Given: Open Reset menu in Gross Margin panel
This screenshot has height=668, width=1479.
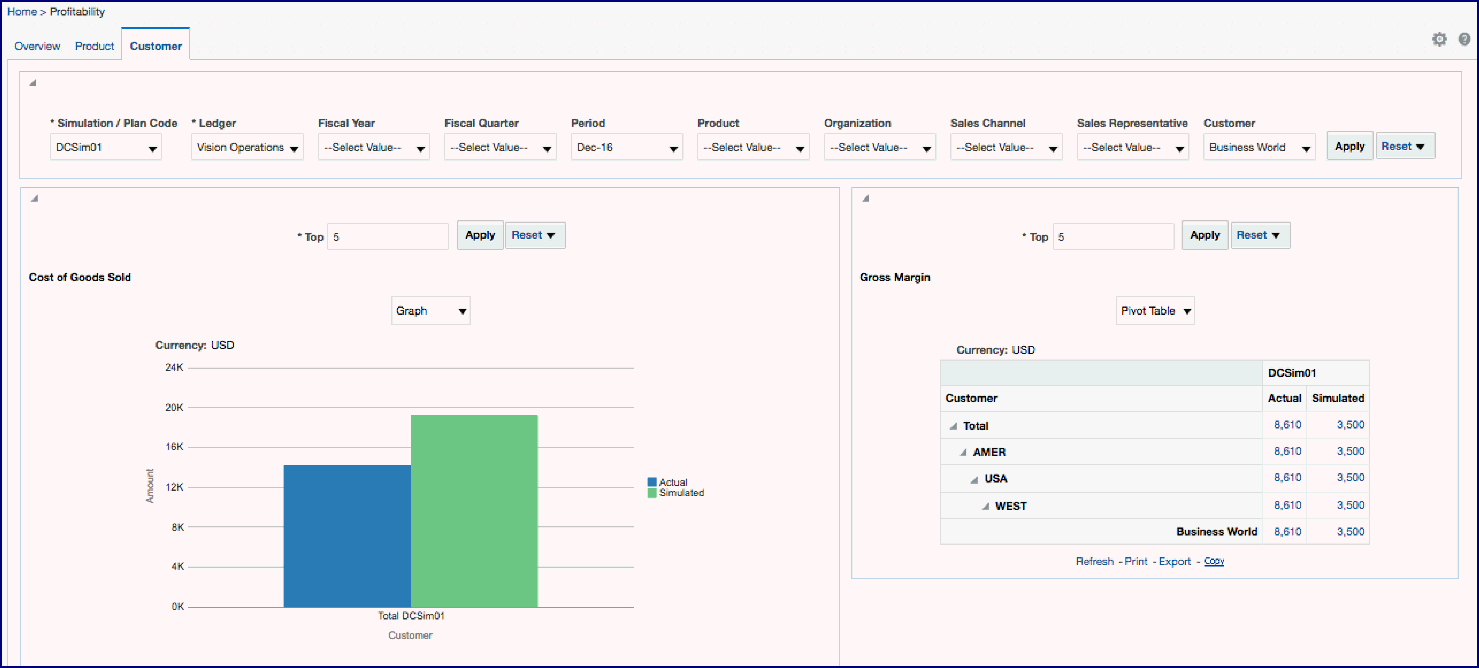Looking at the screenshot, I should [1260, 235].
